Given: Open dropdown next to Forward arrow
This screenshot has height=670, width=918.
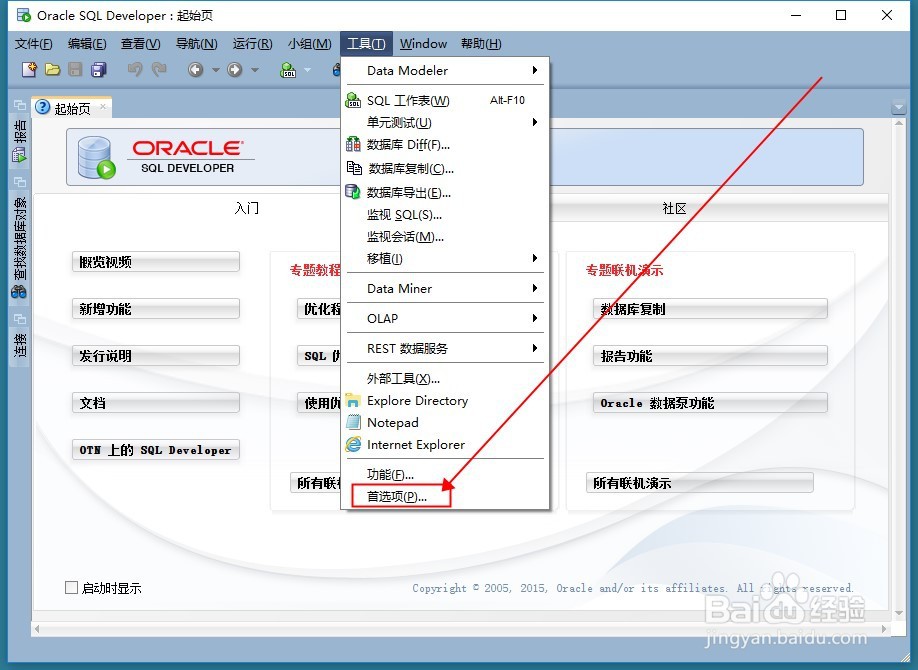Looking at the screenshot, I should pyautogui.click(x=255, y=70).
